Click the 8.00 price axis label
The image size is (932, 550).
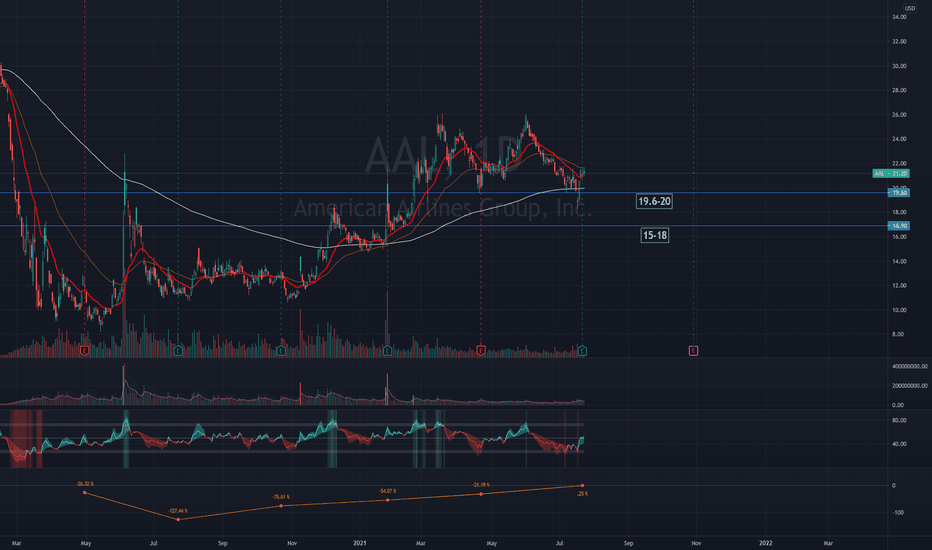(897, 334)
